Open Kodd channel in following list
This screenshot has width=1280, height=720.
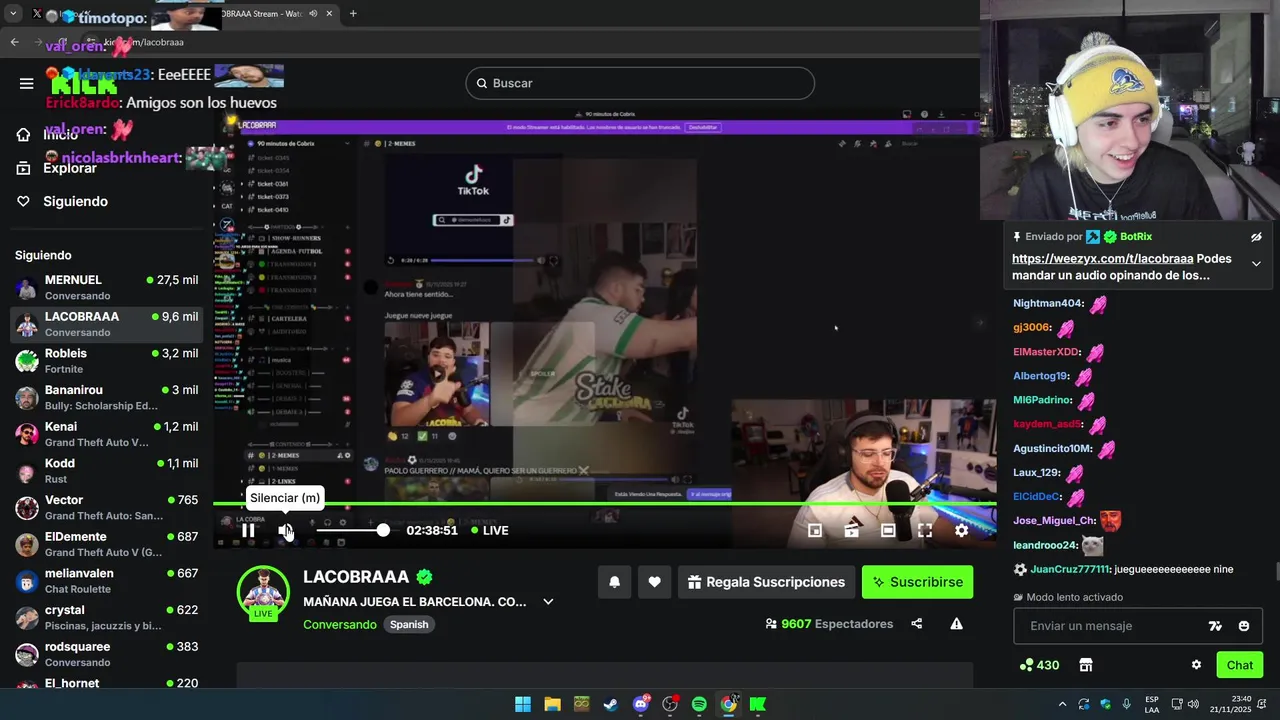[106, 471]
